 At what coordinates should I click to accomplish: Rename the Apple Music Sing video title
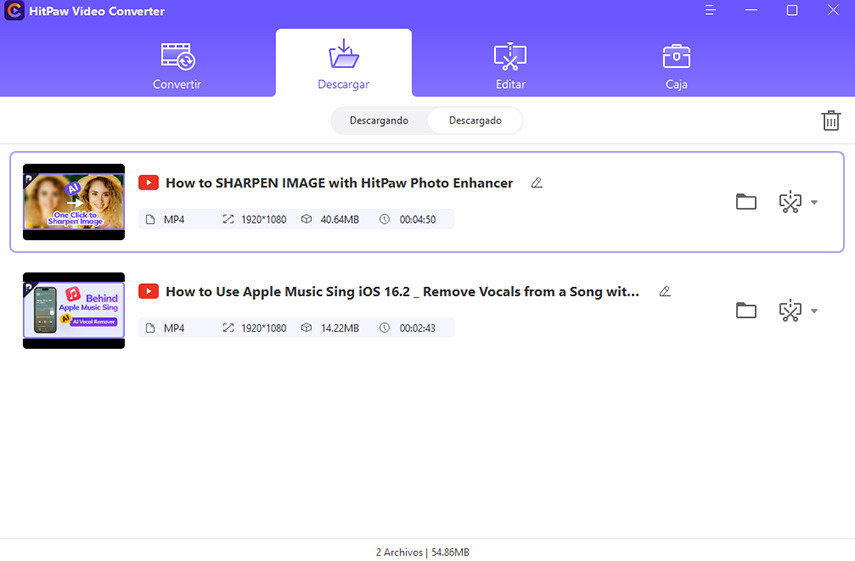pos(665,291)
